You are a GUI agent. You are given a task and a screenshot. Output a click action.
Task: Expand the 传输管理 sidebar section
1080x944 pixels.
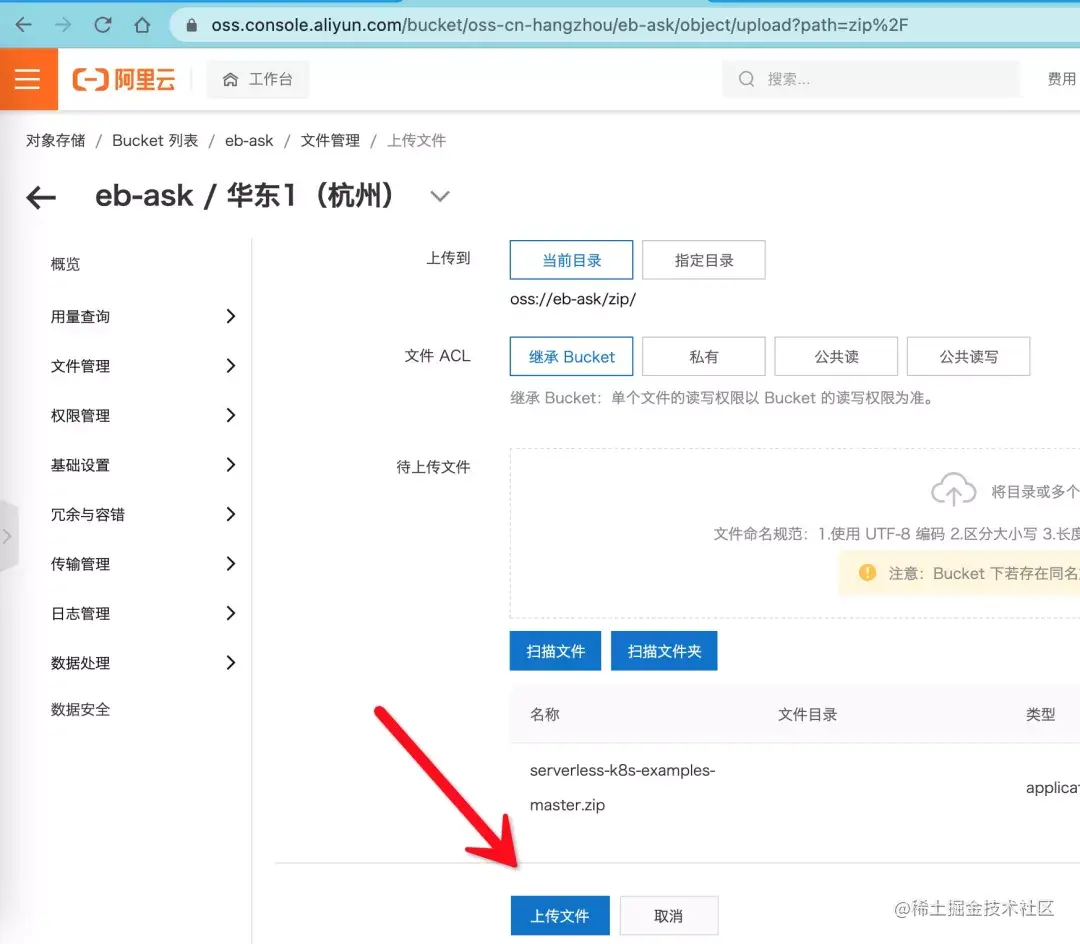tap(231, 564)
